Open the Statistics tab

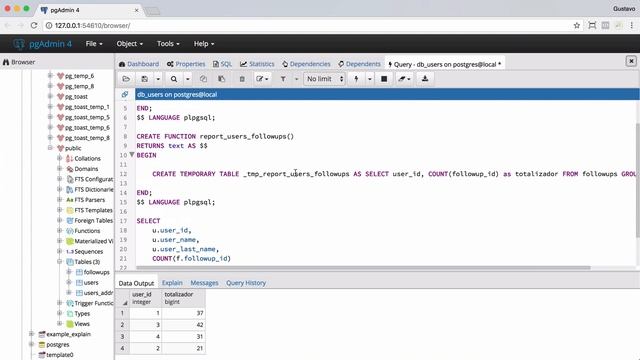click(x=257, y=64)
